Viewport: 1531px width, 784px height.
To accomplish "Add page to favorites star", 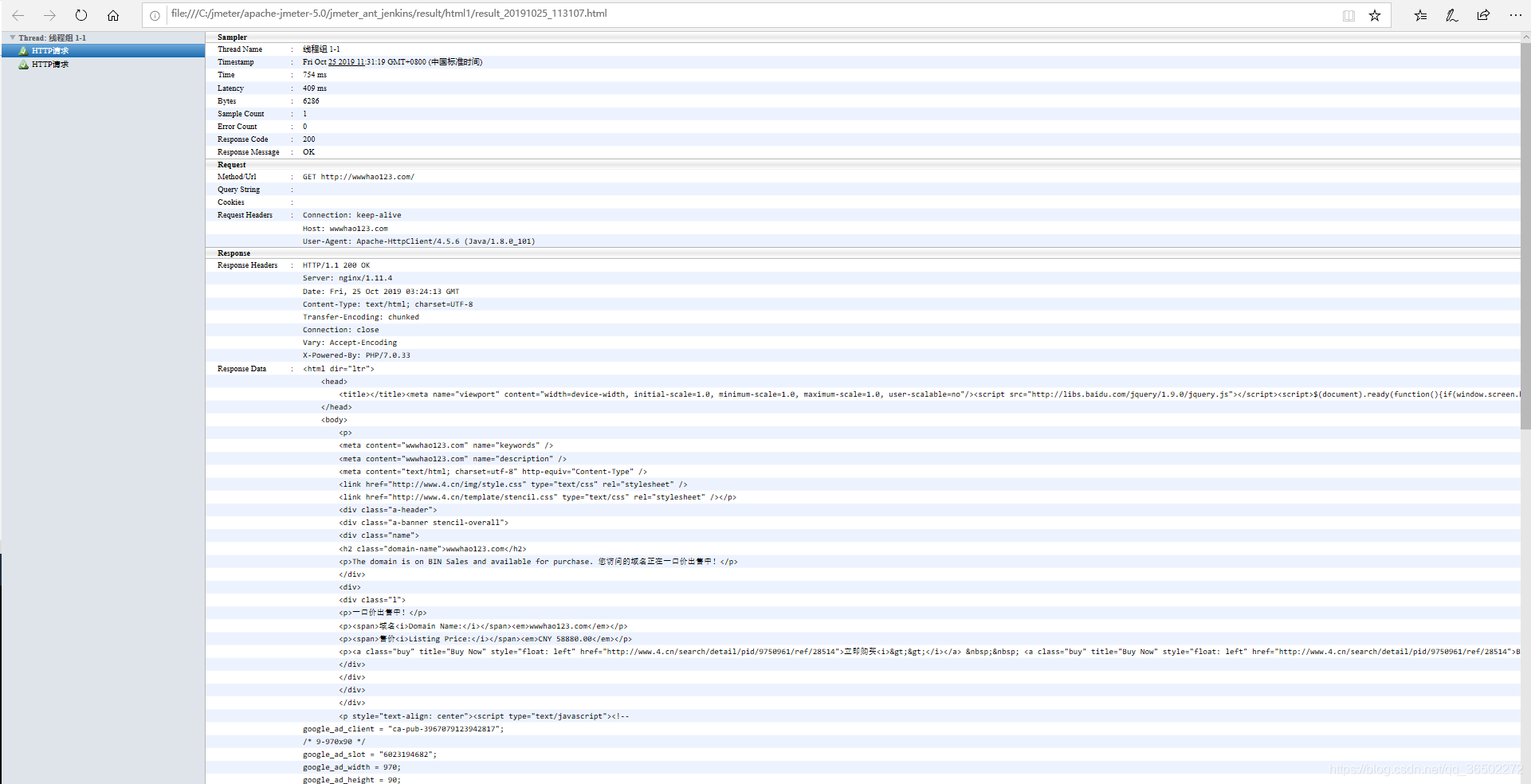I will point(1375,15).
